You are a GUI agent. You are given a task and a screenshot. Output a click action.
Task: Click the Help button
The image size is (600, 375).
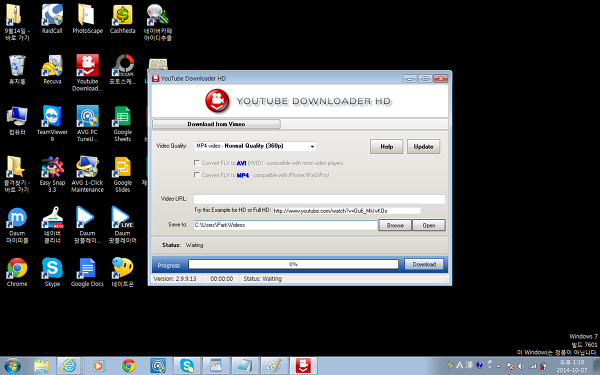(x=386, y=147)
